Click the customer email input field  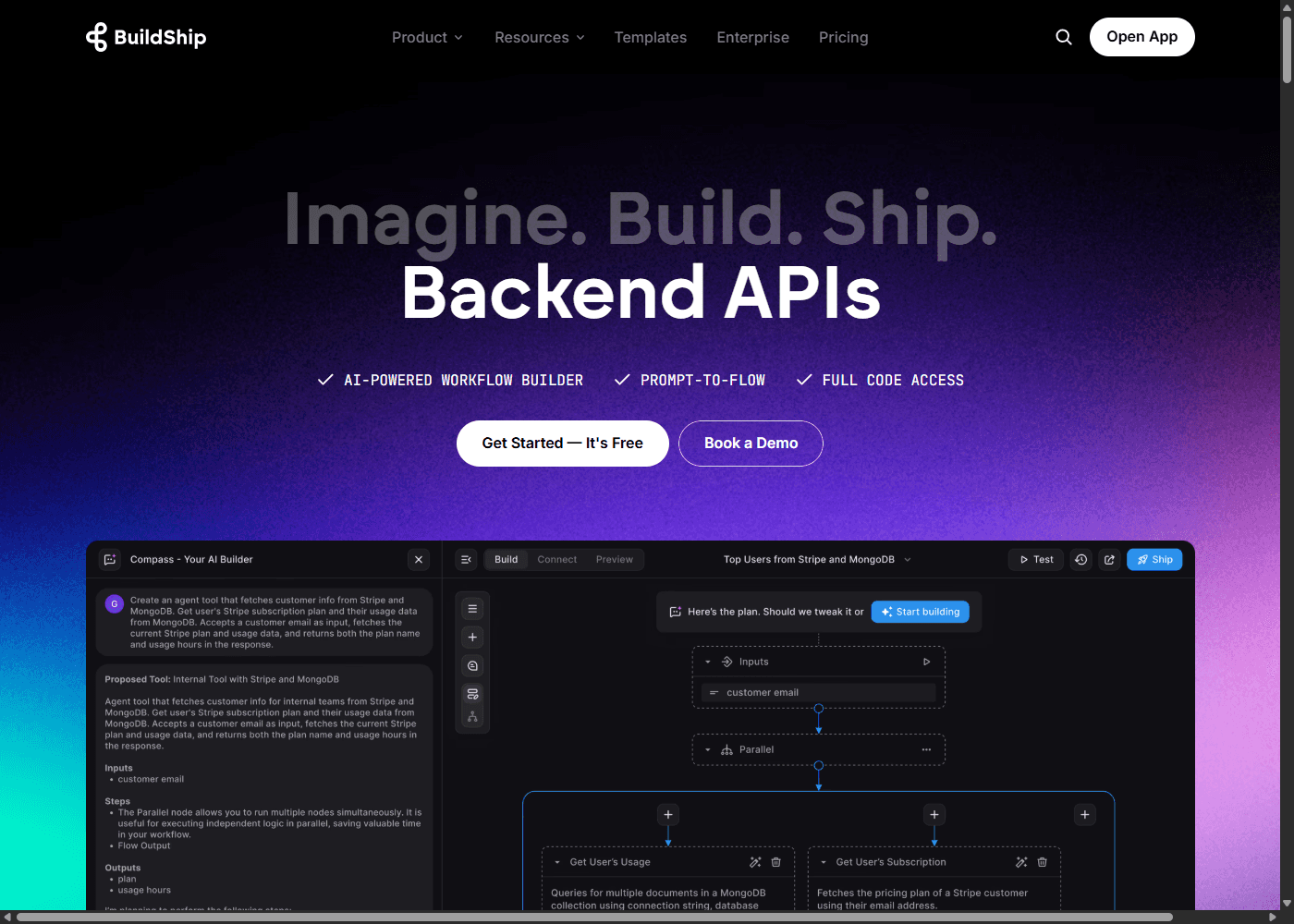(819, 693)
